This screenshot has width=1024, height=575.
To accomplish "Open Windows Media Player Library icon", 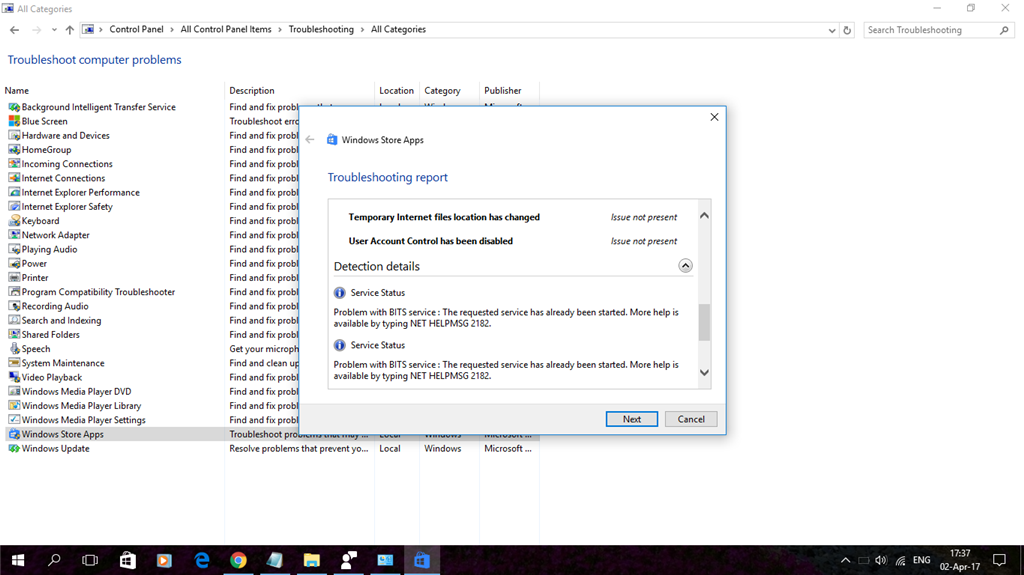I will 14,406.
